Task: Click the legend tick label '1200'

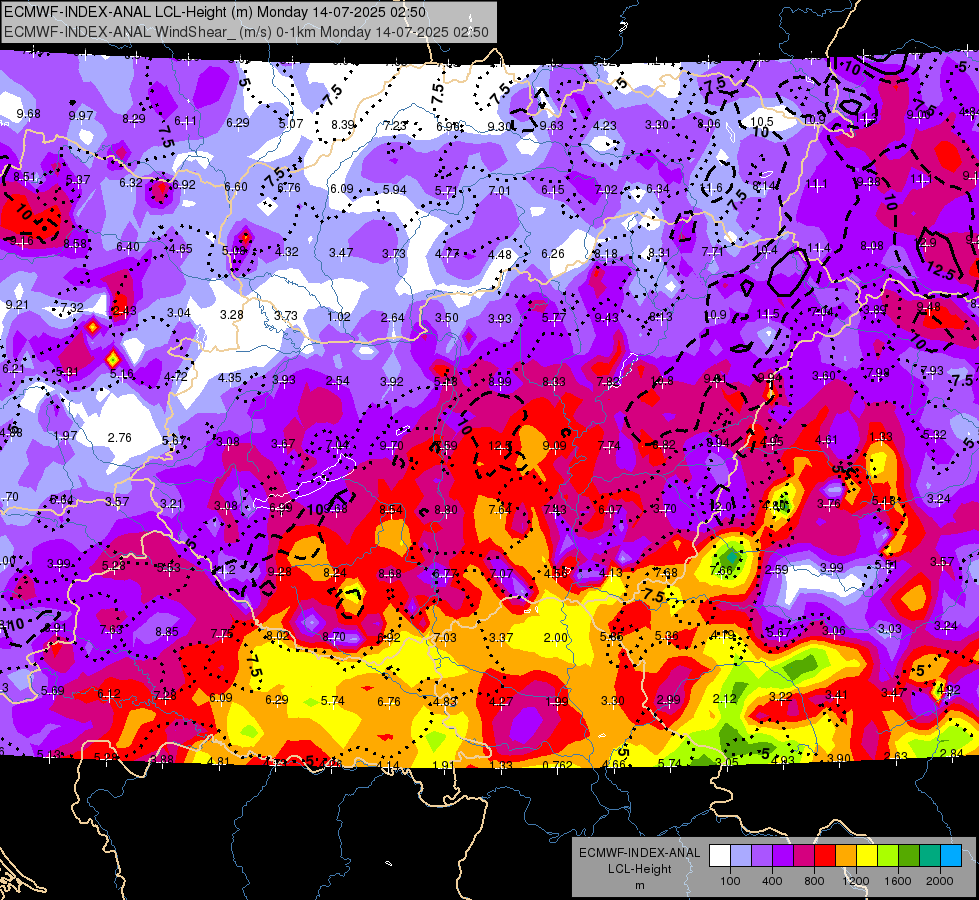Action: (855, 881)
